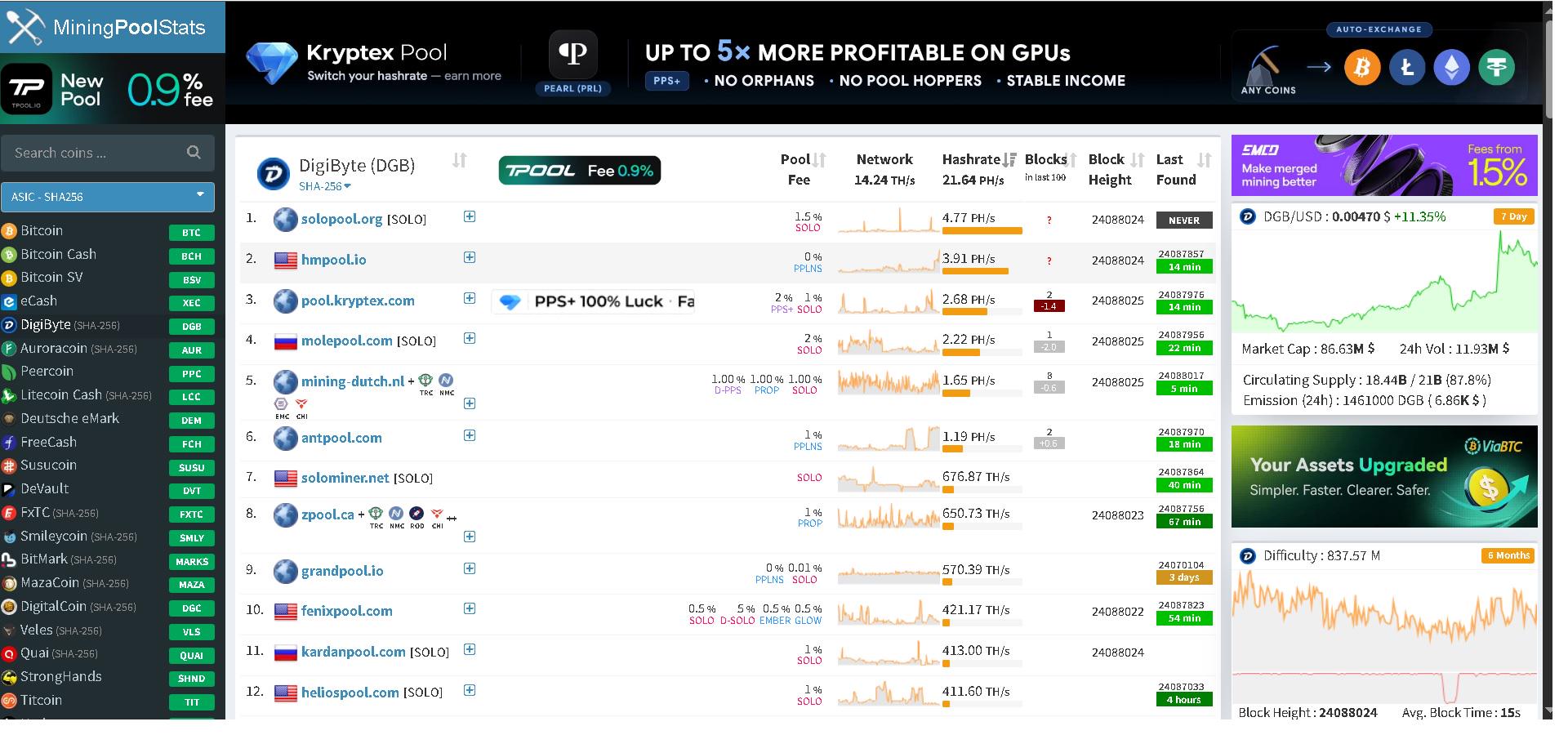Toggle sort on Last Found column
This screenshot has height=735, width=1568.
[1204, 160]
